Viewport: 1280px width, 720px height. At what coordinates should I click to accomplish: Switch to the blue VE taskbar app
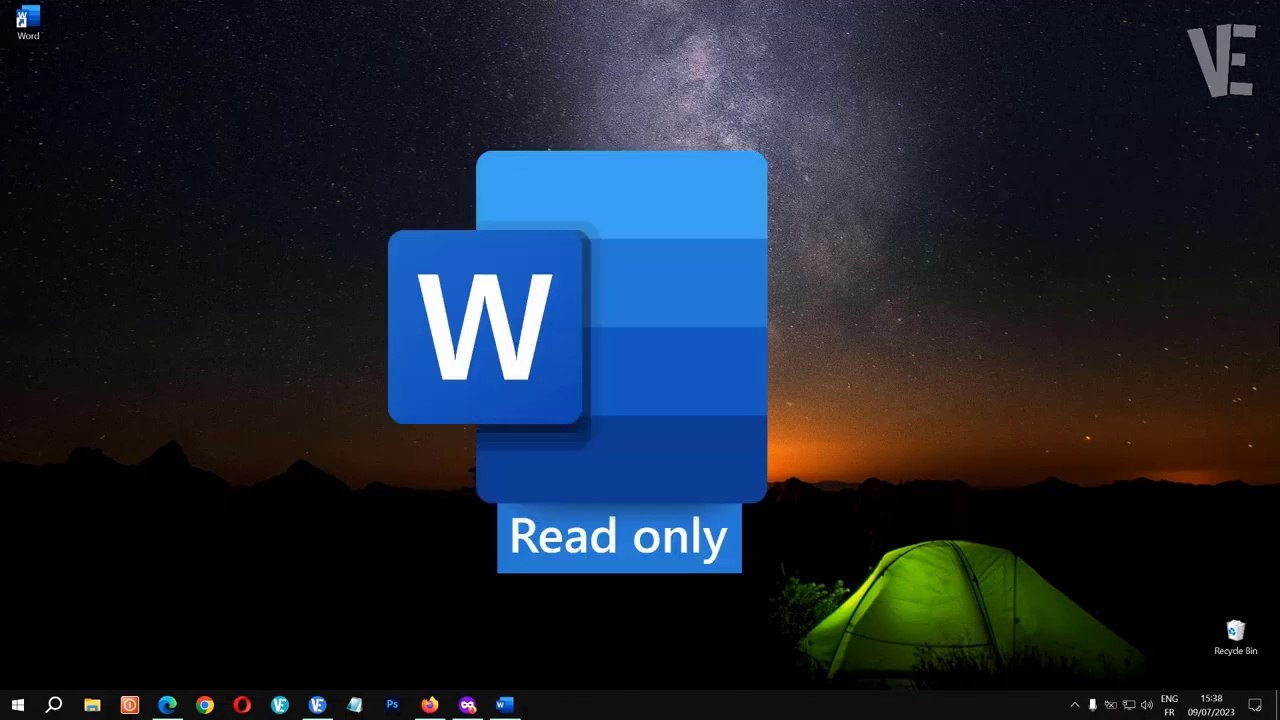pyautogui.click(x=317, y=705)
